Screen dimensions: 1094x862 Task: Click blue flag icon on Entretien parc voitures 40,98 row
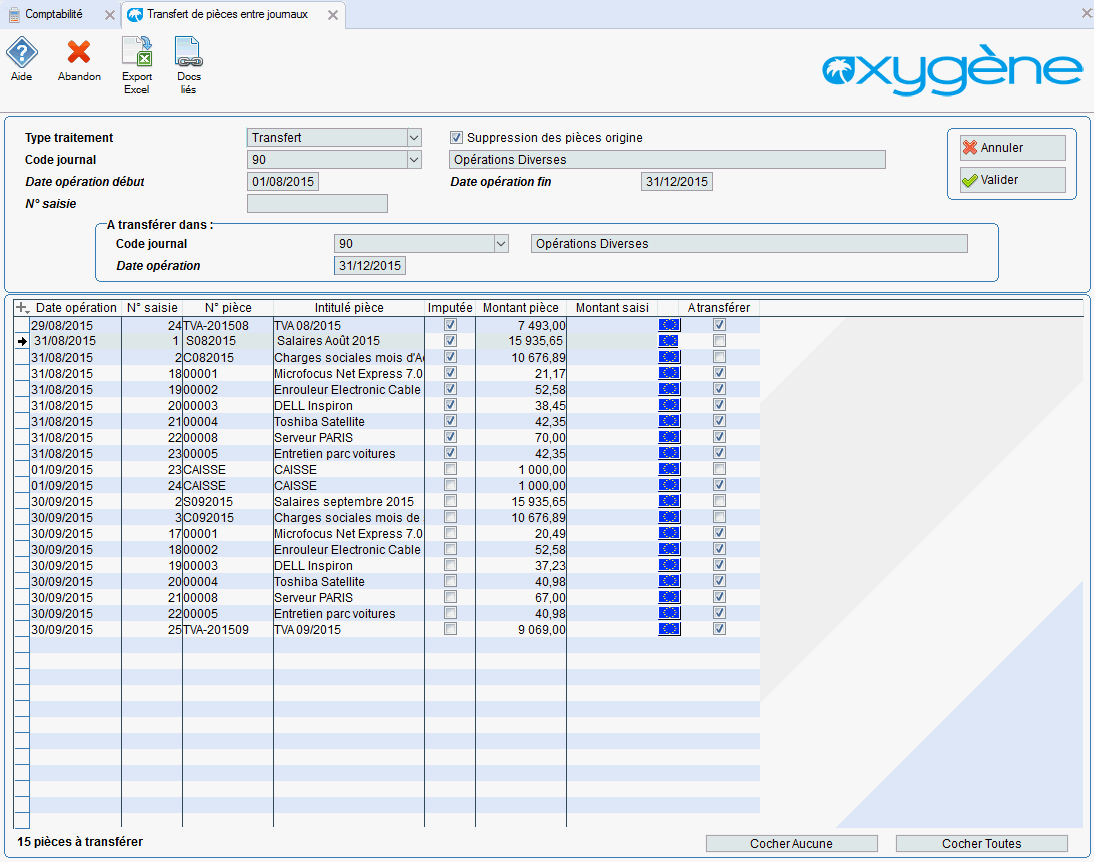669,614
